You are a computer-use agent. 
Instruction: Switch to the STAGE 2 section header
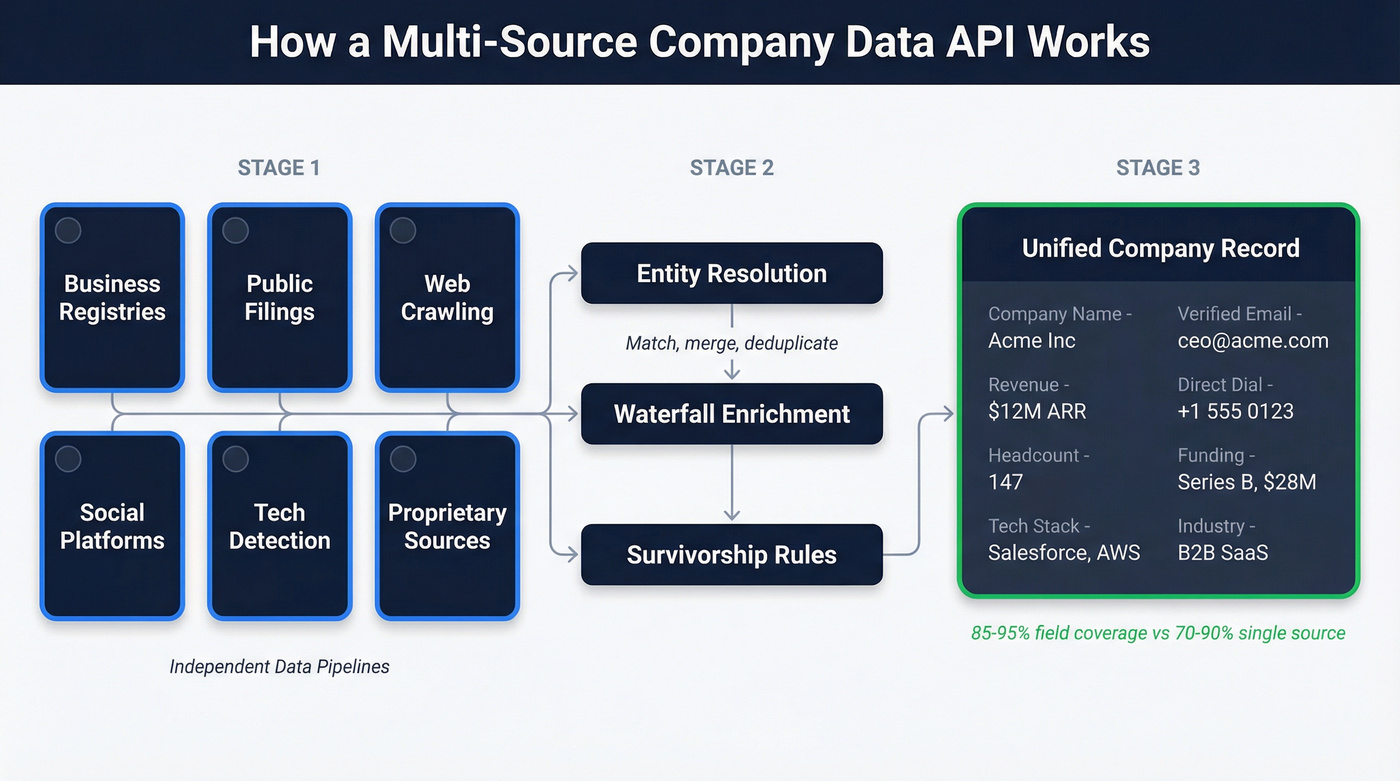point(732,167)
